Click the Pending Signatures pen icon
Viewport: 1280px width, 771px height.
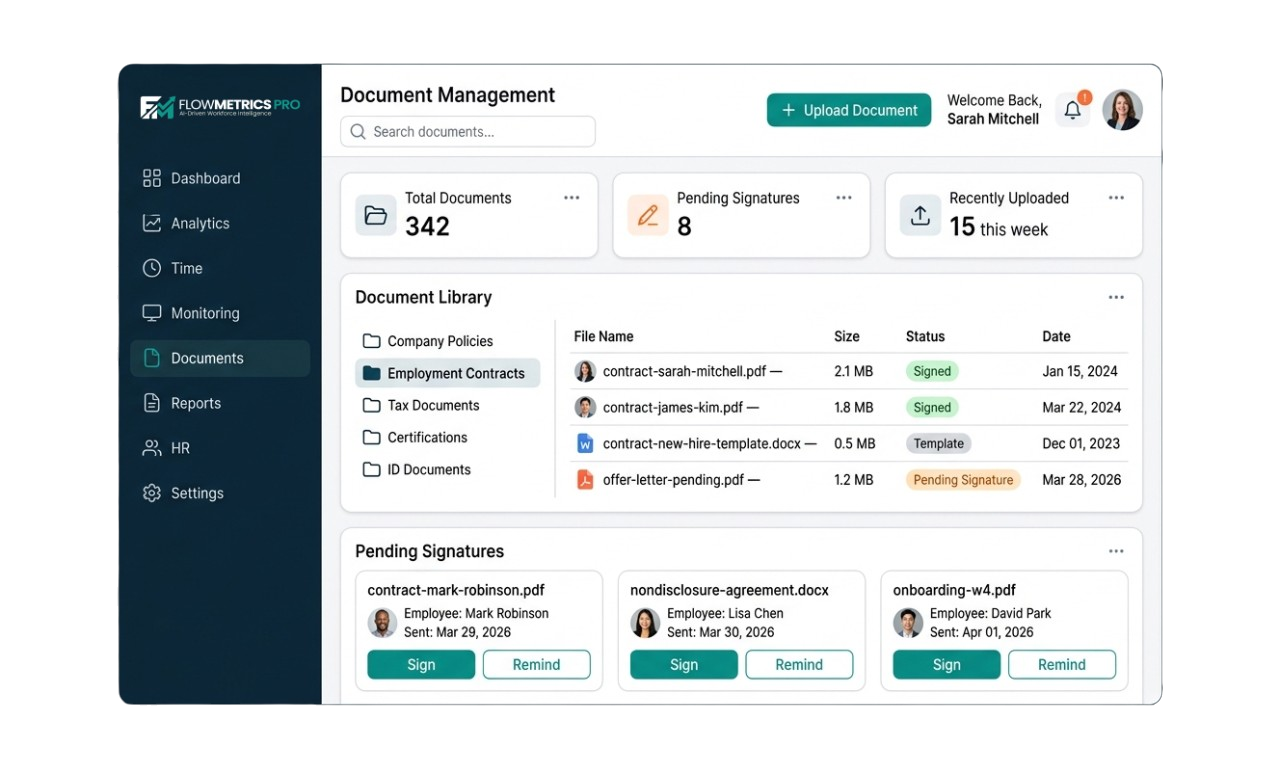point(648,215)
